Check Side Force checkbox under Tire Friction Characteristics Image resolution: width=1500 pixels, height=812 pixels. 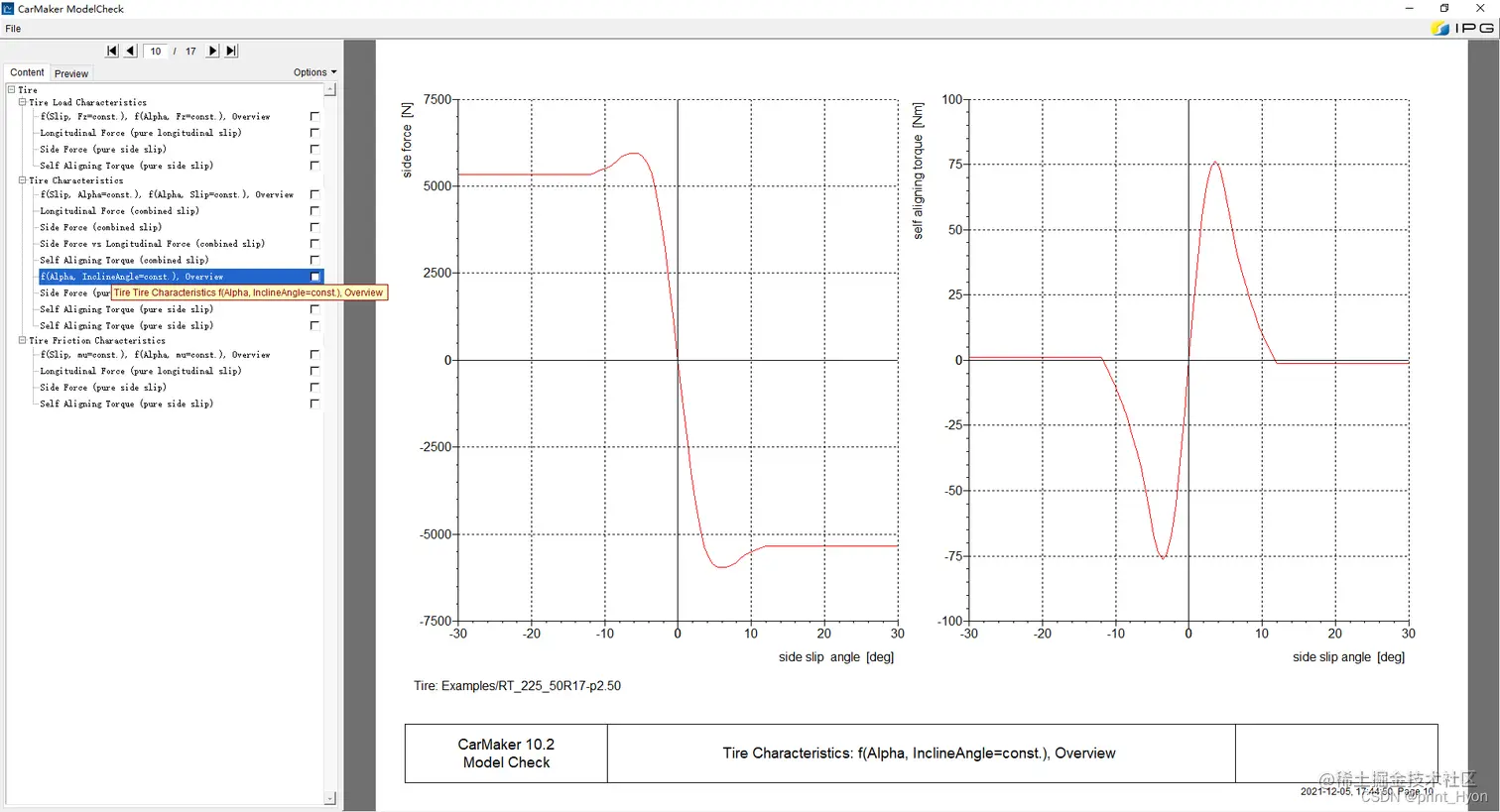click(314, 387)
